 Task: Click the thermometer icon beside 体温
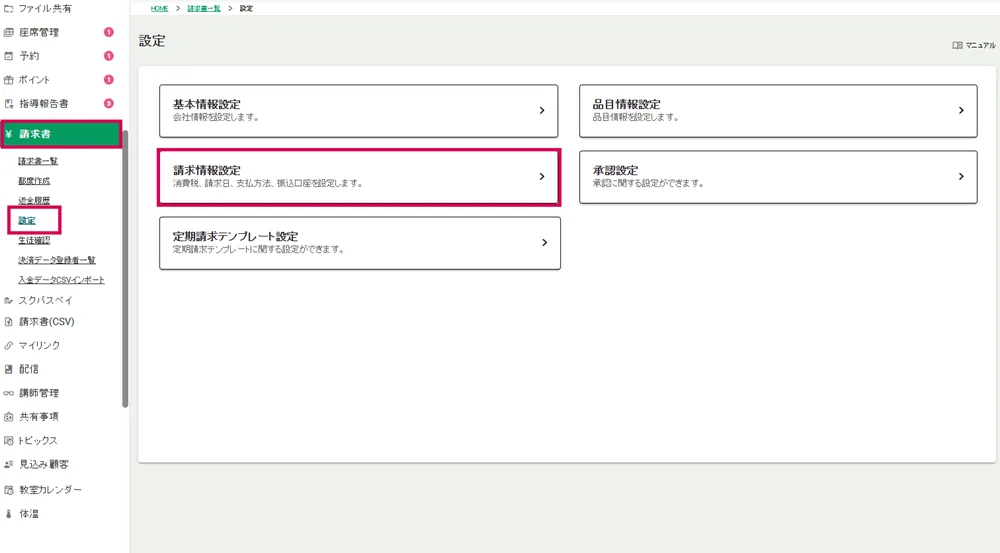pyautogui.click(x=9, y=514)
